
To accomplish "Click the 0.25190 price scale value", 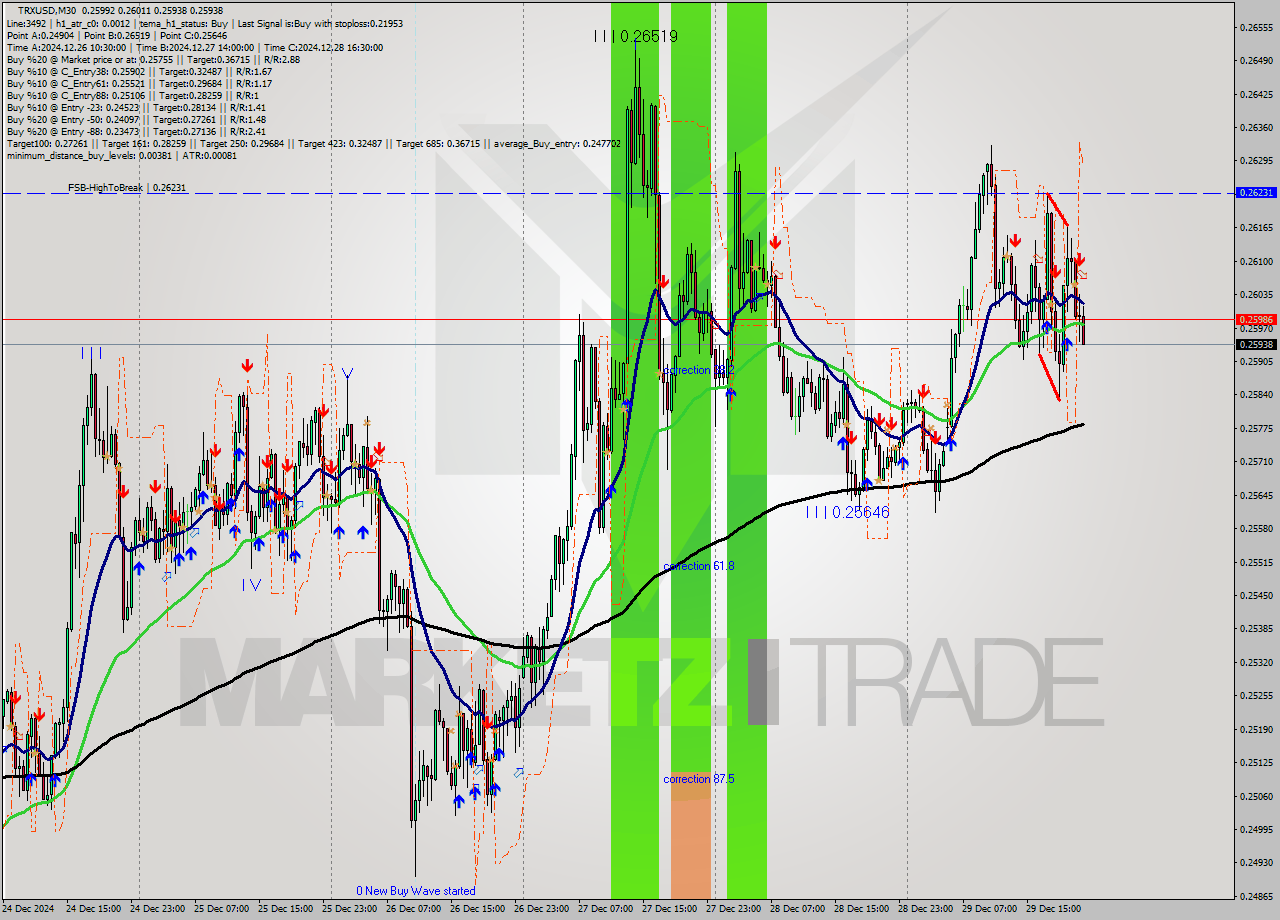I will tap(1256, 729).
